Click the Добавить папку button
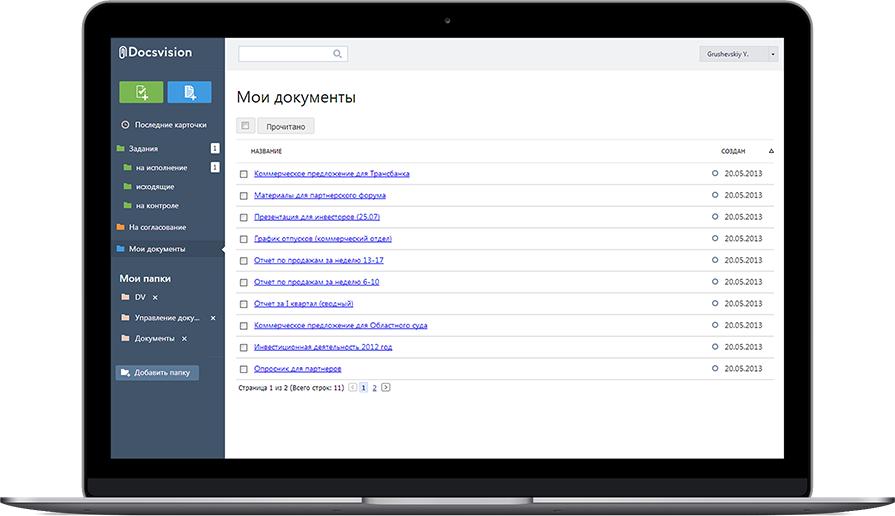The image size is (895, 516). (157, 373)
